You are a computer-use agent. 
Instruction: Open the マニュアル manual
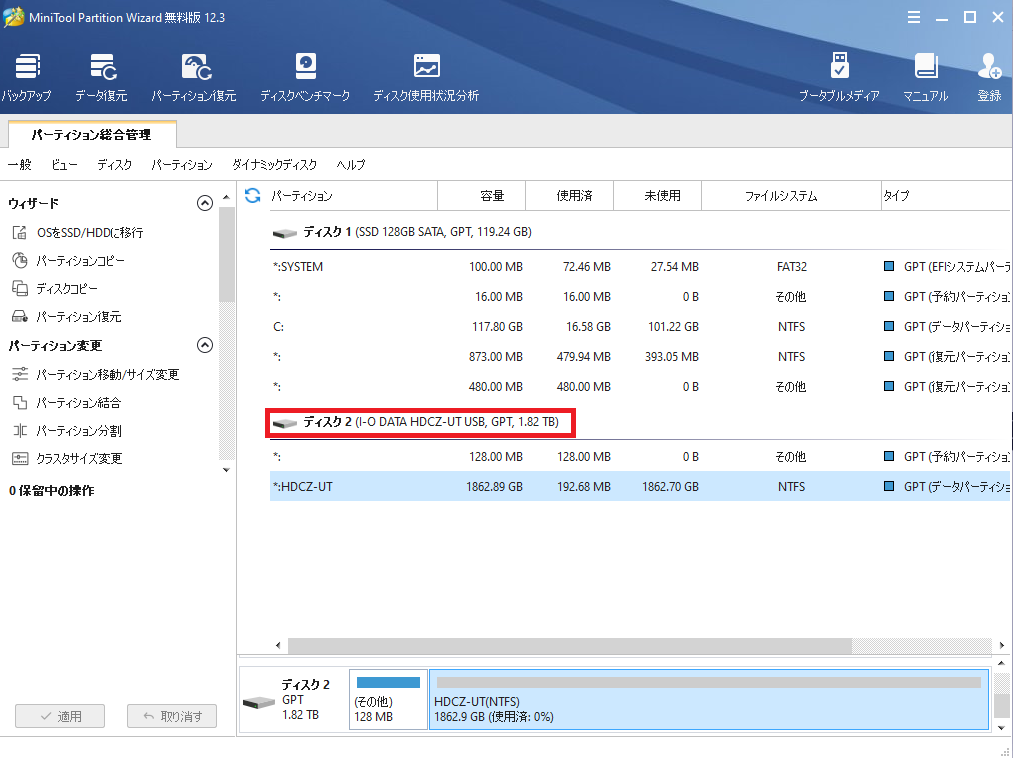click(925, 78)
